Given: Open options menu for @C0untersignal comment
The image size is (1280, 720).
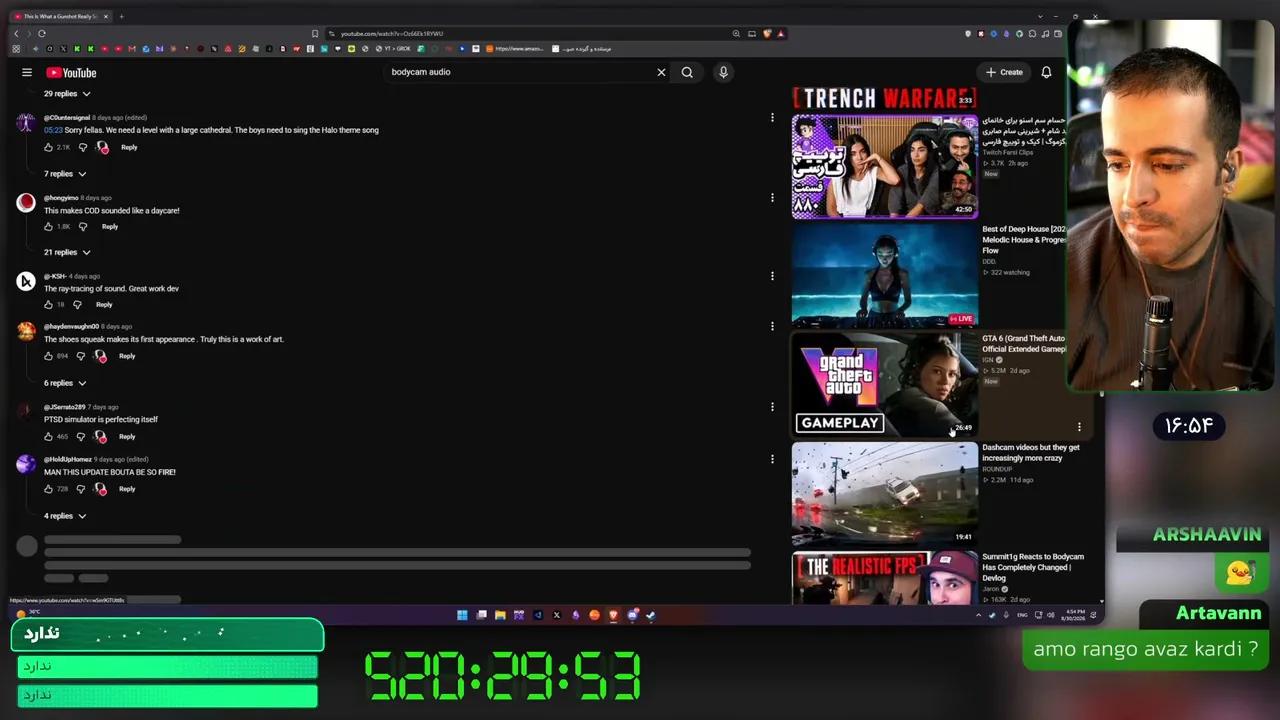Looking at the screenshot, I should 772,118.
